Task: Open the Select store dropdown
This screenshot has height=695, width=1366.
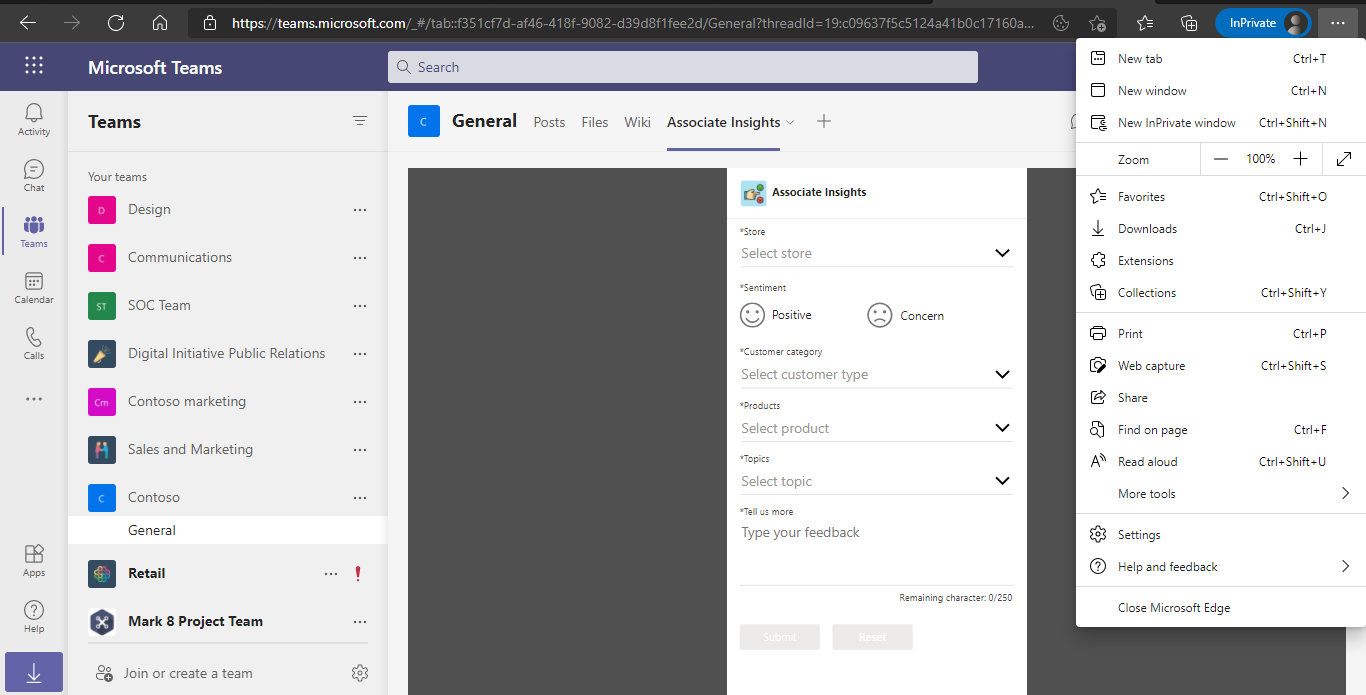Action: tap(876, 253)
